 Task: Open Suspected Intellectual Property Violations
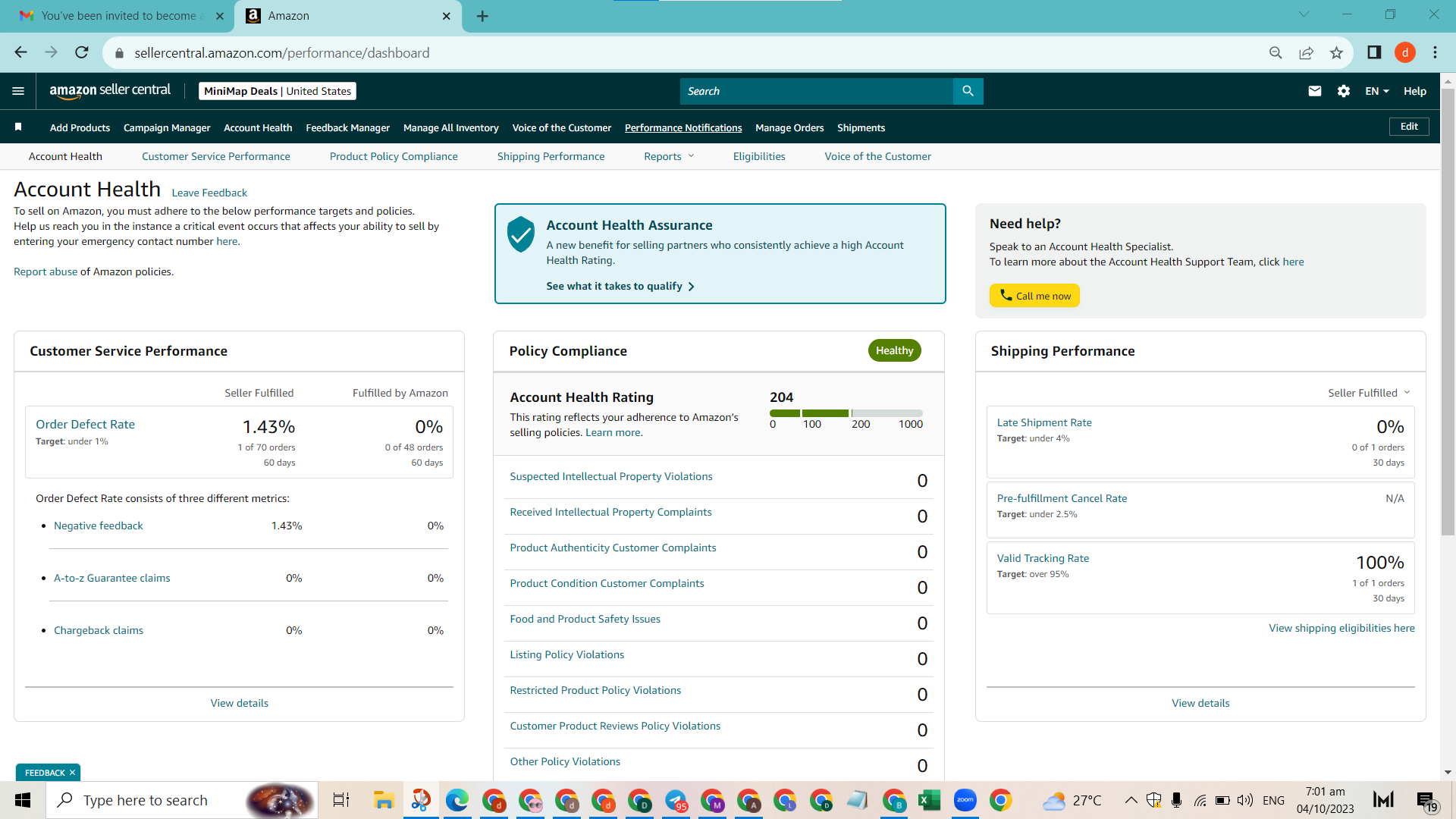point(611,476)
